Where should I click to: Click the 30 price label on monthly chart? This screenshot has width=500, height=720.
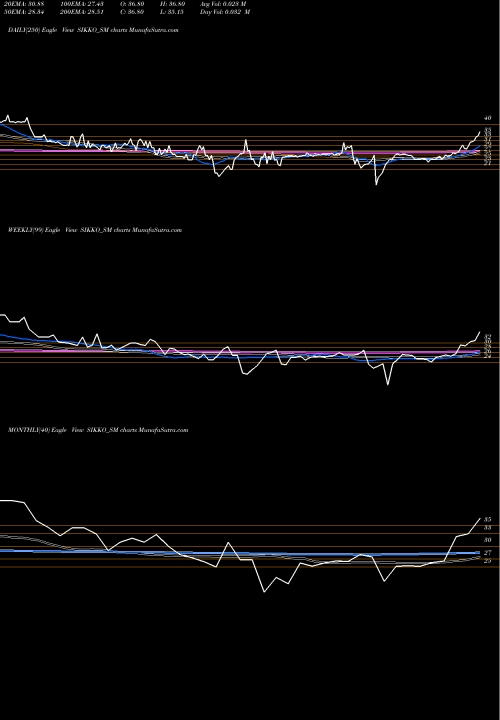pos(488,540)
